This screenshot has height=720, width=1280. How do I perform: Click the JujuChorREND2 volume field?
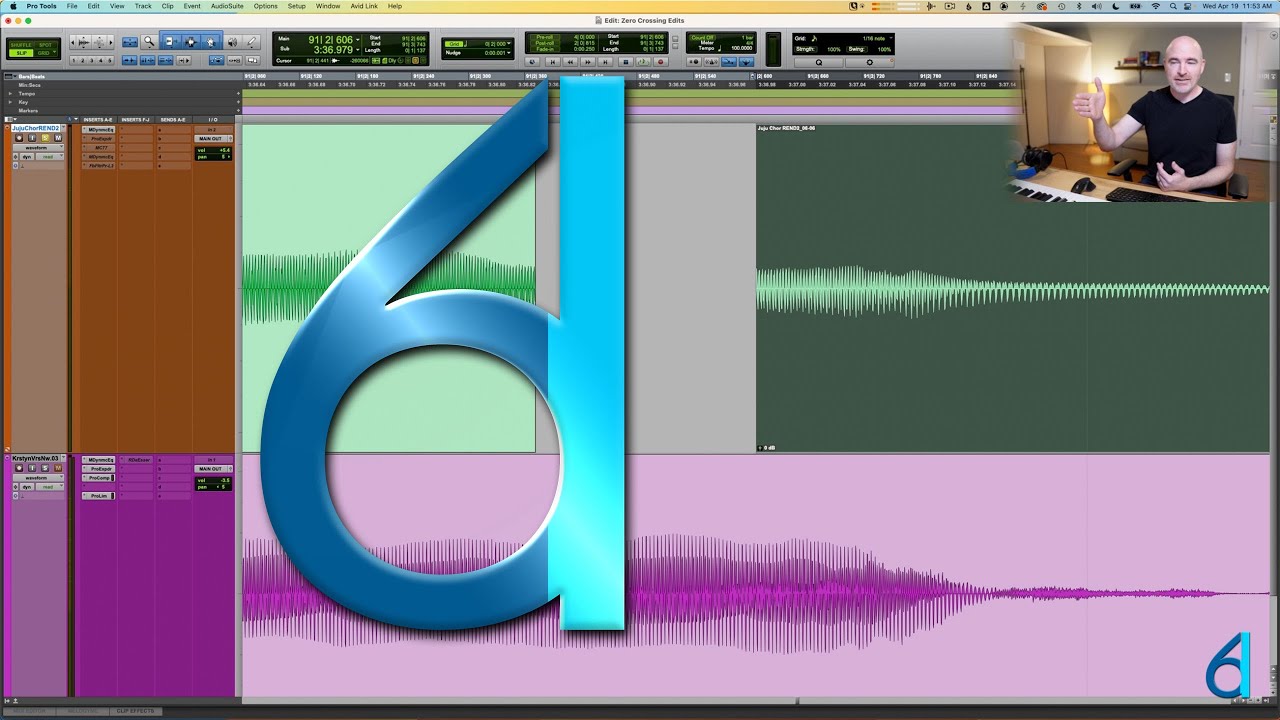point(213,150)
